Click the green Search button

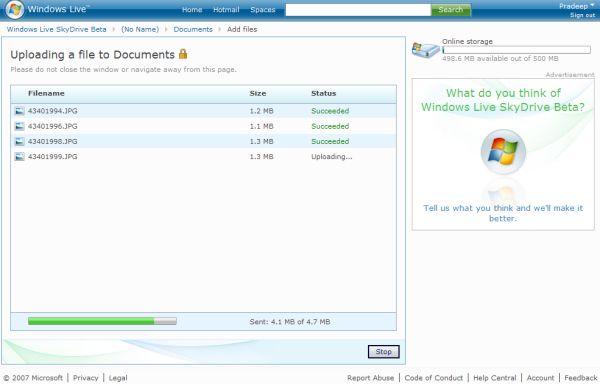(x=451, y=10)
